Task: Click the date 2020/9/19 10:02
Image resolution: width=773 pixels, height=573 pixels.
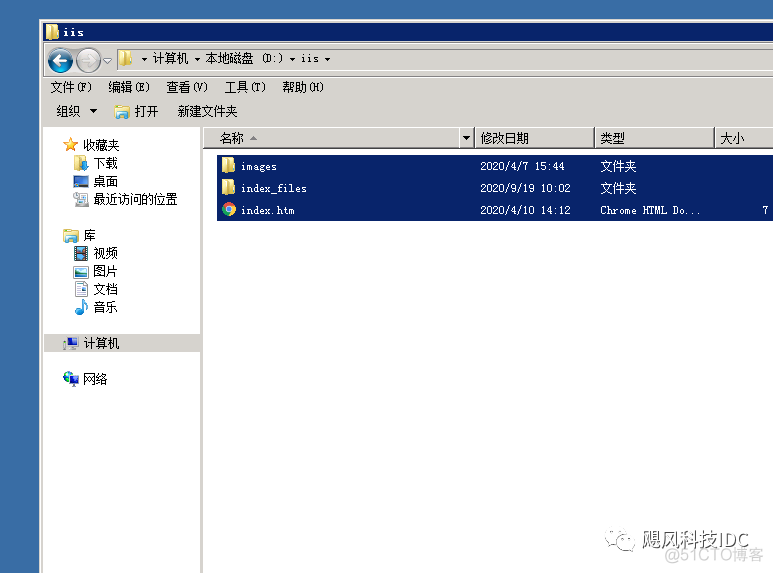Action: 525,188
